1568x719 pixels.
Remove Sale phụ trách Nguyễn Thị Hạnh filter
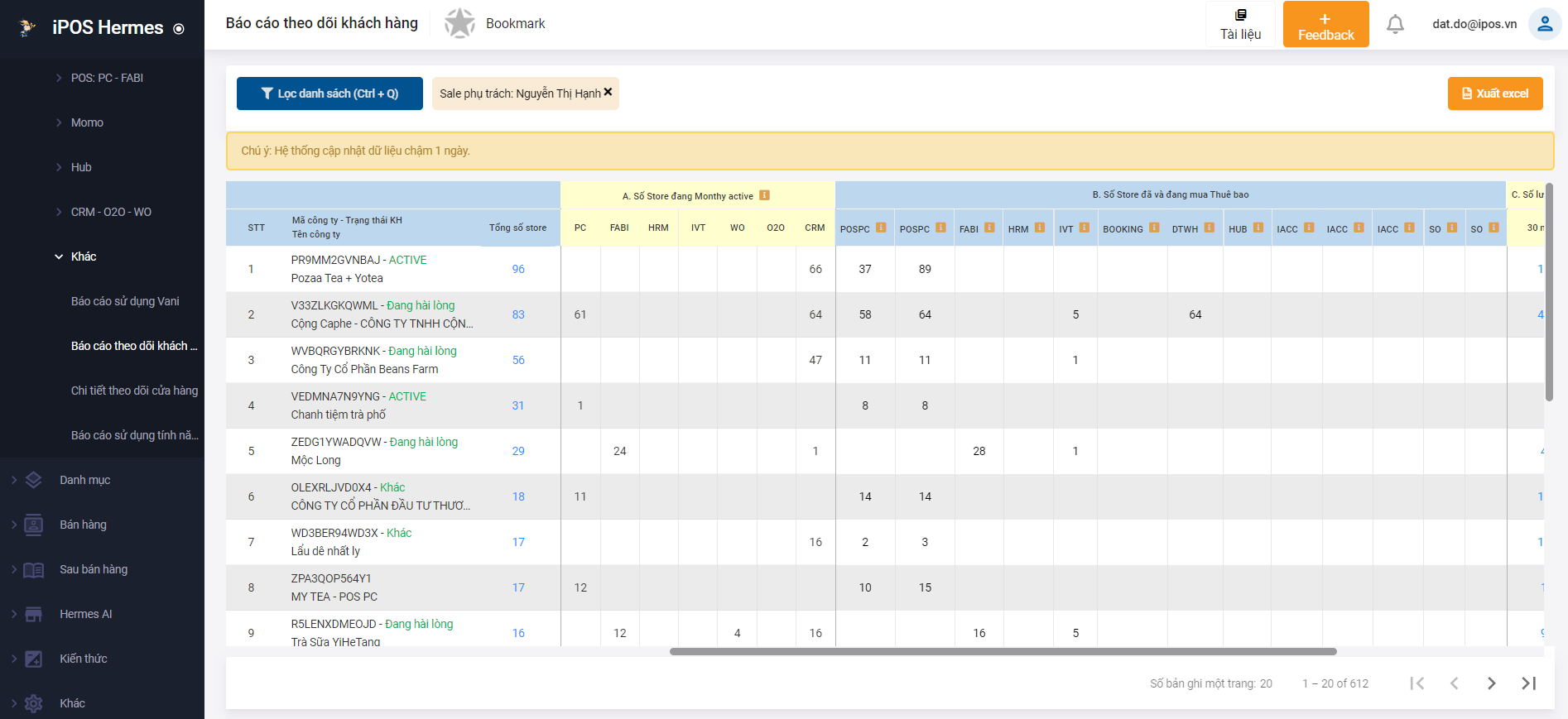608,93
